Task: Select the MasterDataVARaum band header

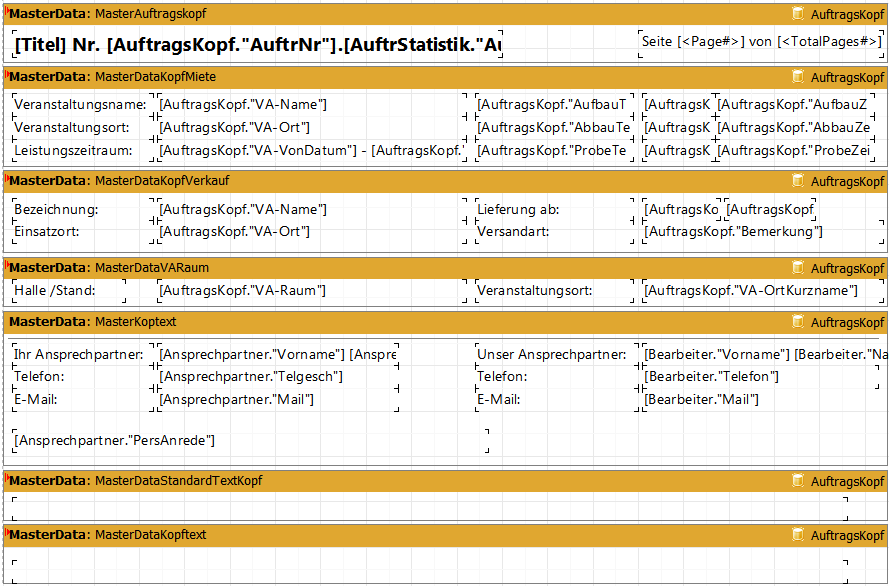Action: [x=446, y=268]
